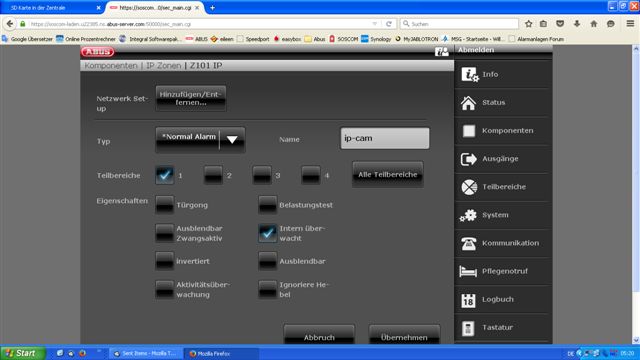This screenshot has width=640, height=360.
Task: Click the Pflegenotruf bed icon
Action: (x=468, y=271)
